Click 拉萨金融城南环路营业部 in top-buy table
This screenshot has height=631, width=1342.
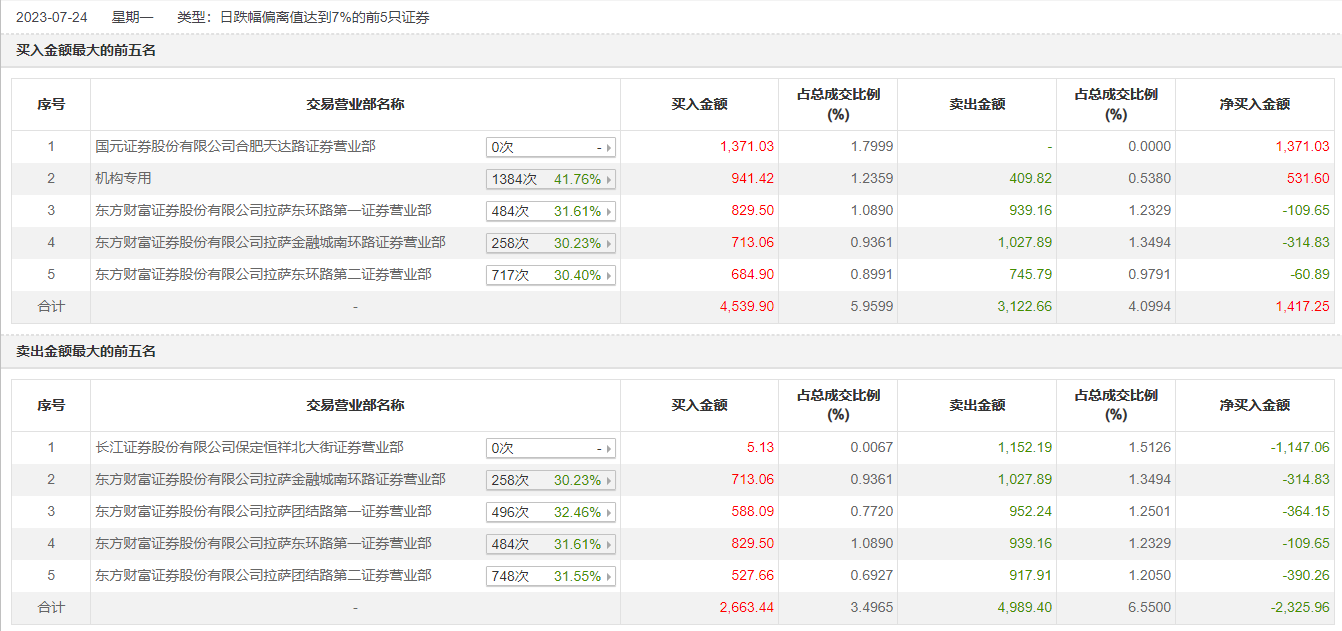point(270,242)
